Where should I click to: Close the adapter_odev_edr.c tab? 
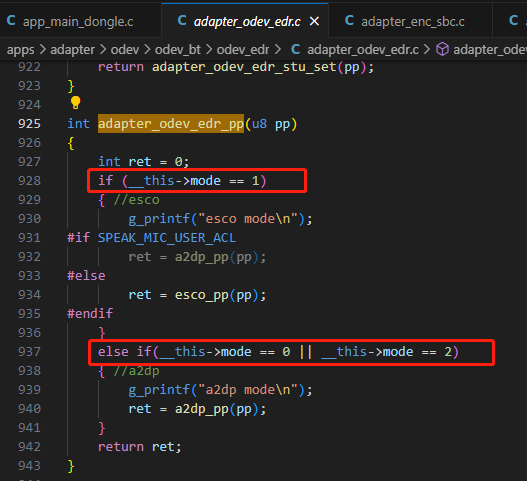coord(314,22)
